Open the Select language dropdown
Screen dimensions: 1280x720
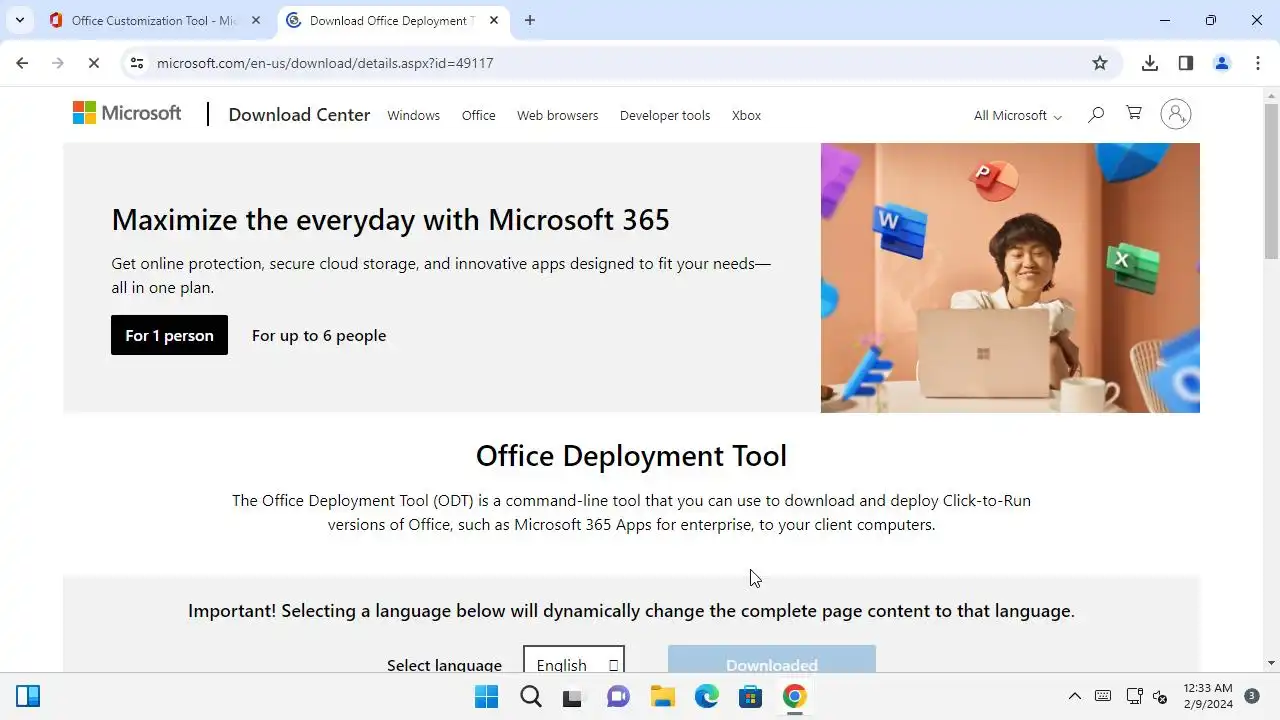coord(574,660)
